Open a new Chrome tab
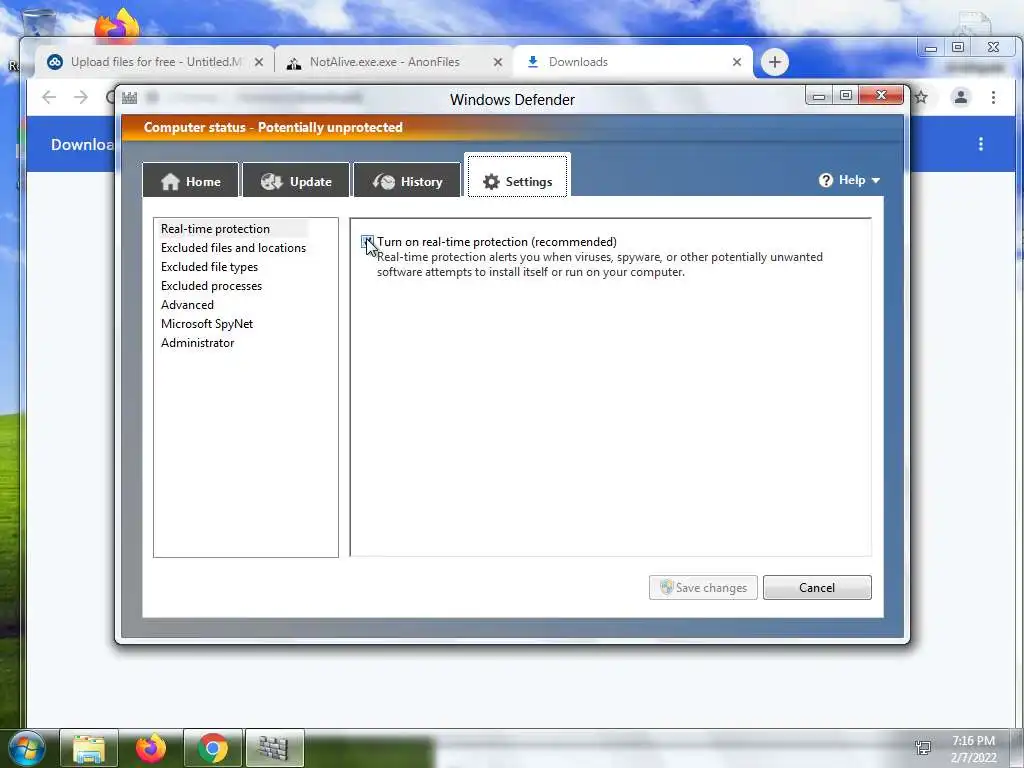The width and height of the screenshot is (1024, 768). pyautogui.click(x=775, y=62)
